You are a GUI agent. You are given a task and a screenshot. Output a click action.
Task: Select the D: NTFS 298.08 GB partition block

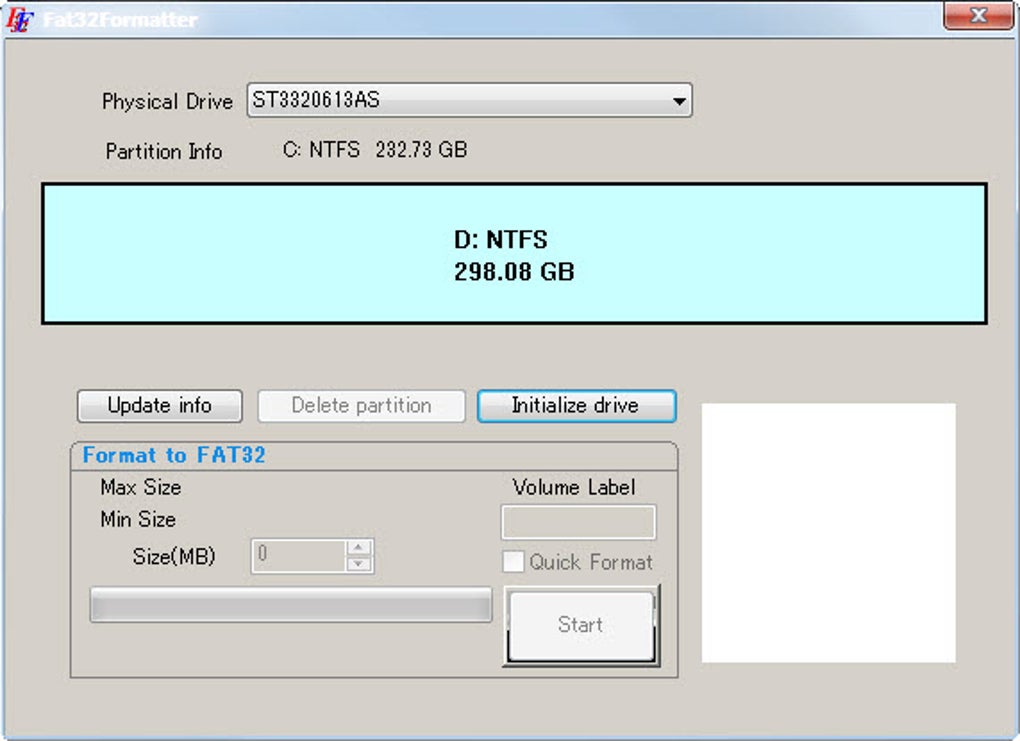coord(514,254)
